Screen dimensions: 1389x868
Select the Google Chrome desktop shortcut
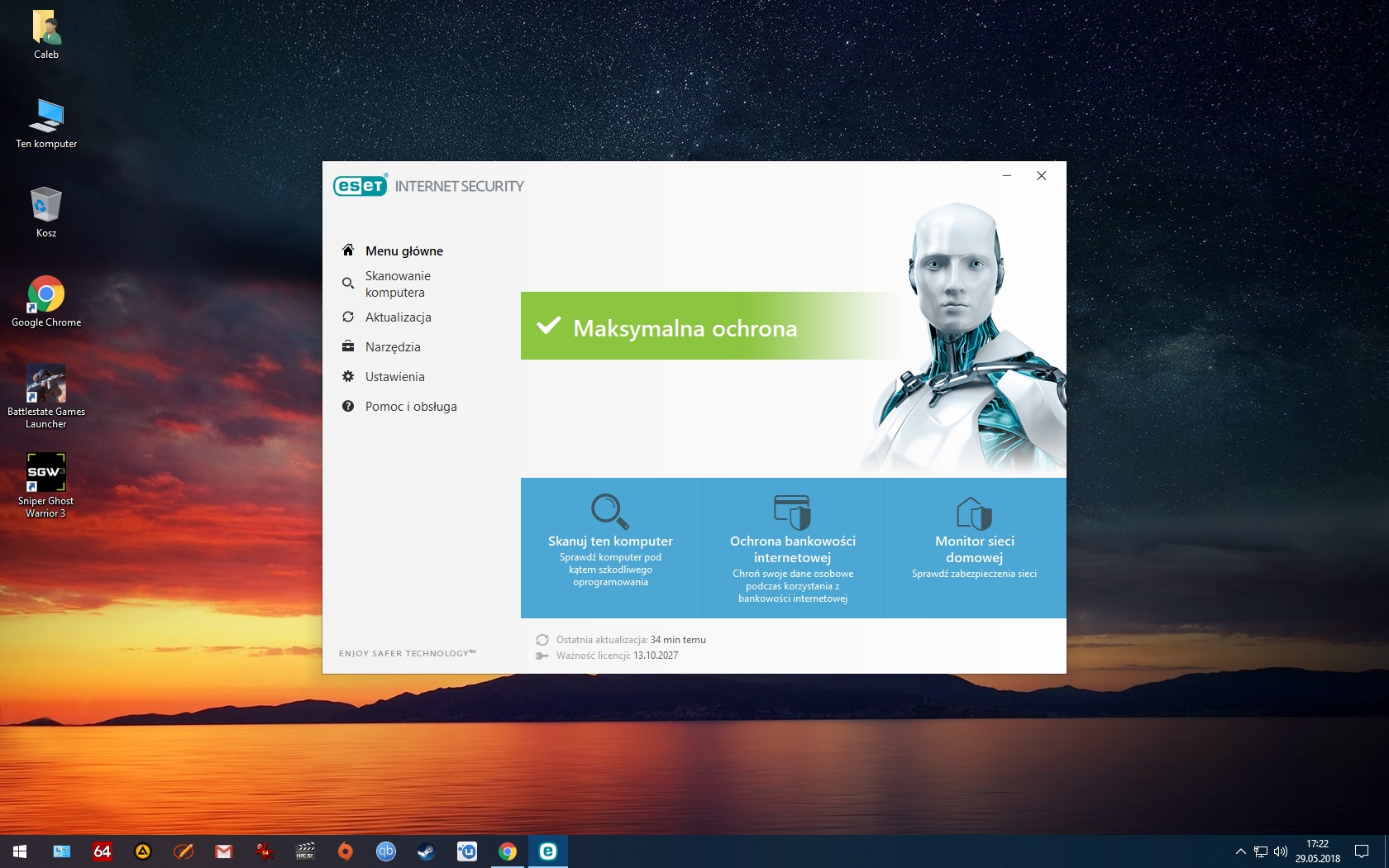[46, 302]
